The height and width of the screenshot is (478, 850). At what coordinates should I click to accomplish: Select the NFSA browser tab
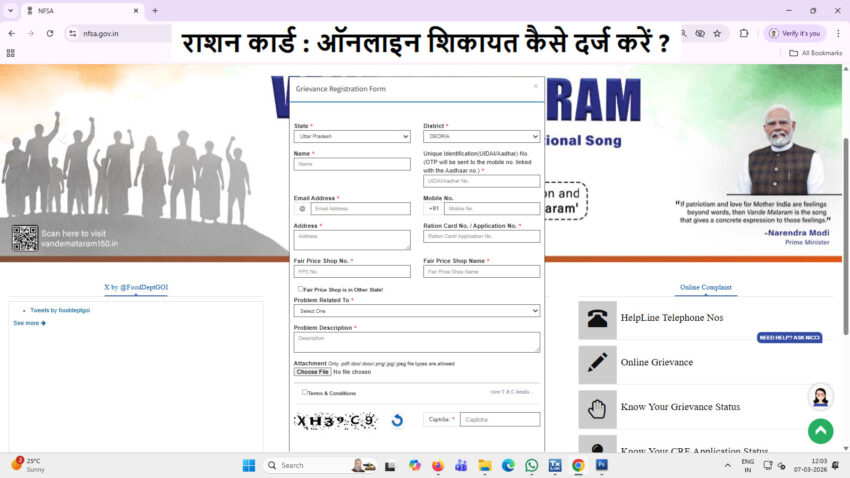coord(82,10)
